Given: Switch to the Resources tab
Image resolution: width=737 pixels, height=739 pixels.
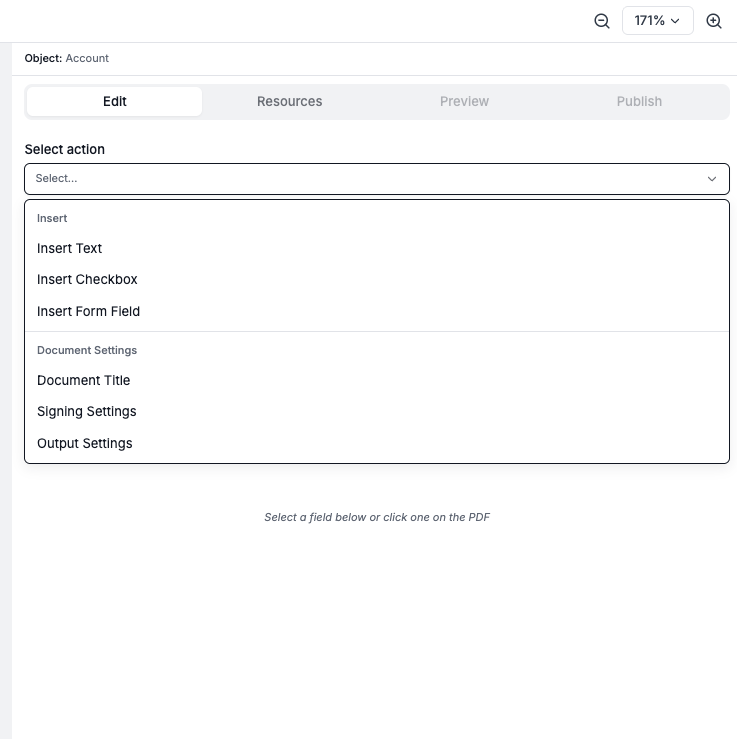Looking at the screenshot, I should [x=289, y=101].
